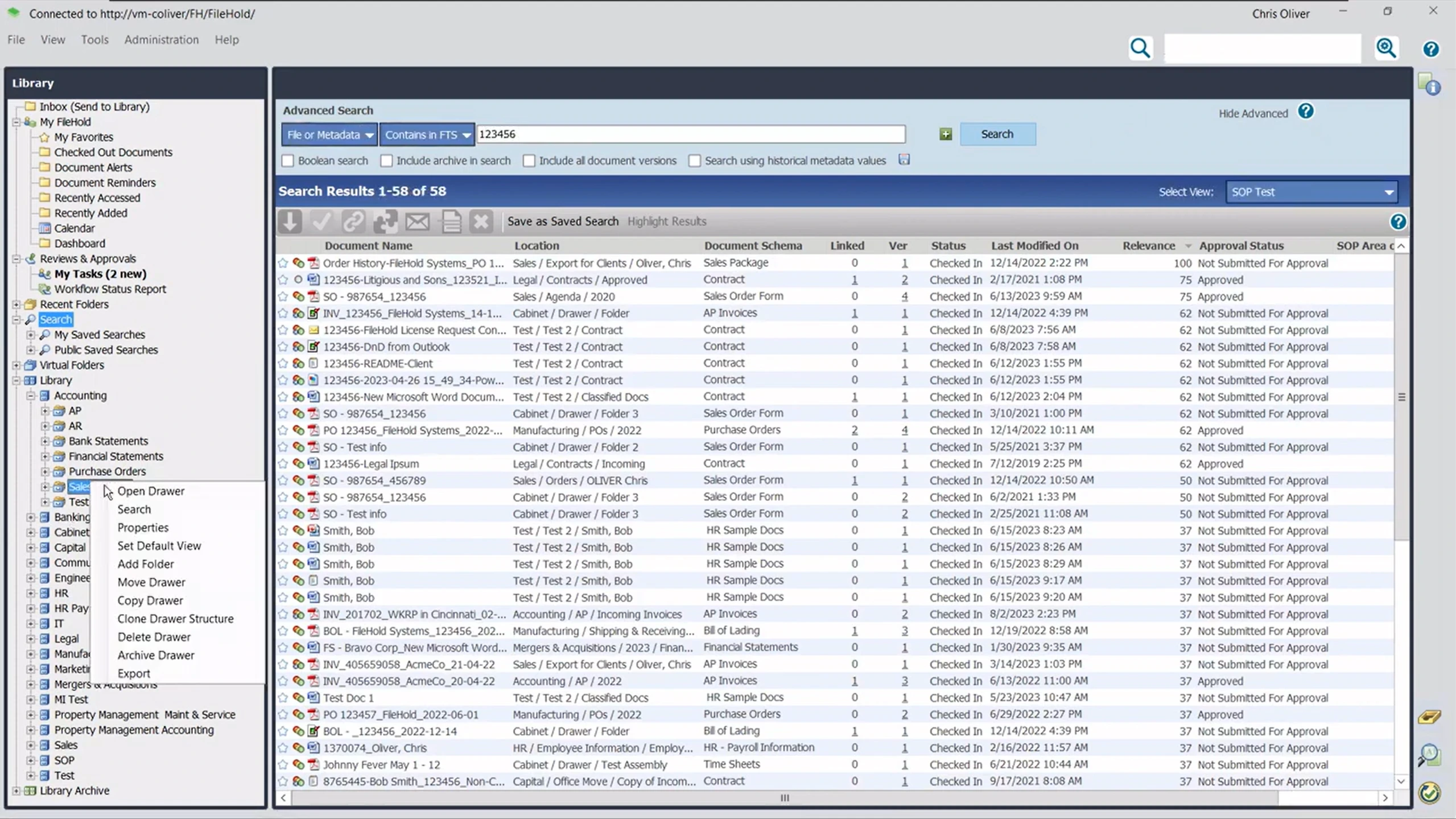The height and width of the screenshot is (819, 1456).
Task: Expand the Recent Folders node
Action: [17, 304]
